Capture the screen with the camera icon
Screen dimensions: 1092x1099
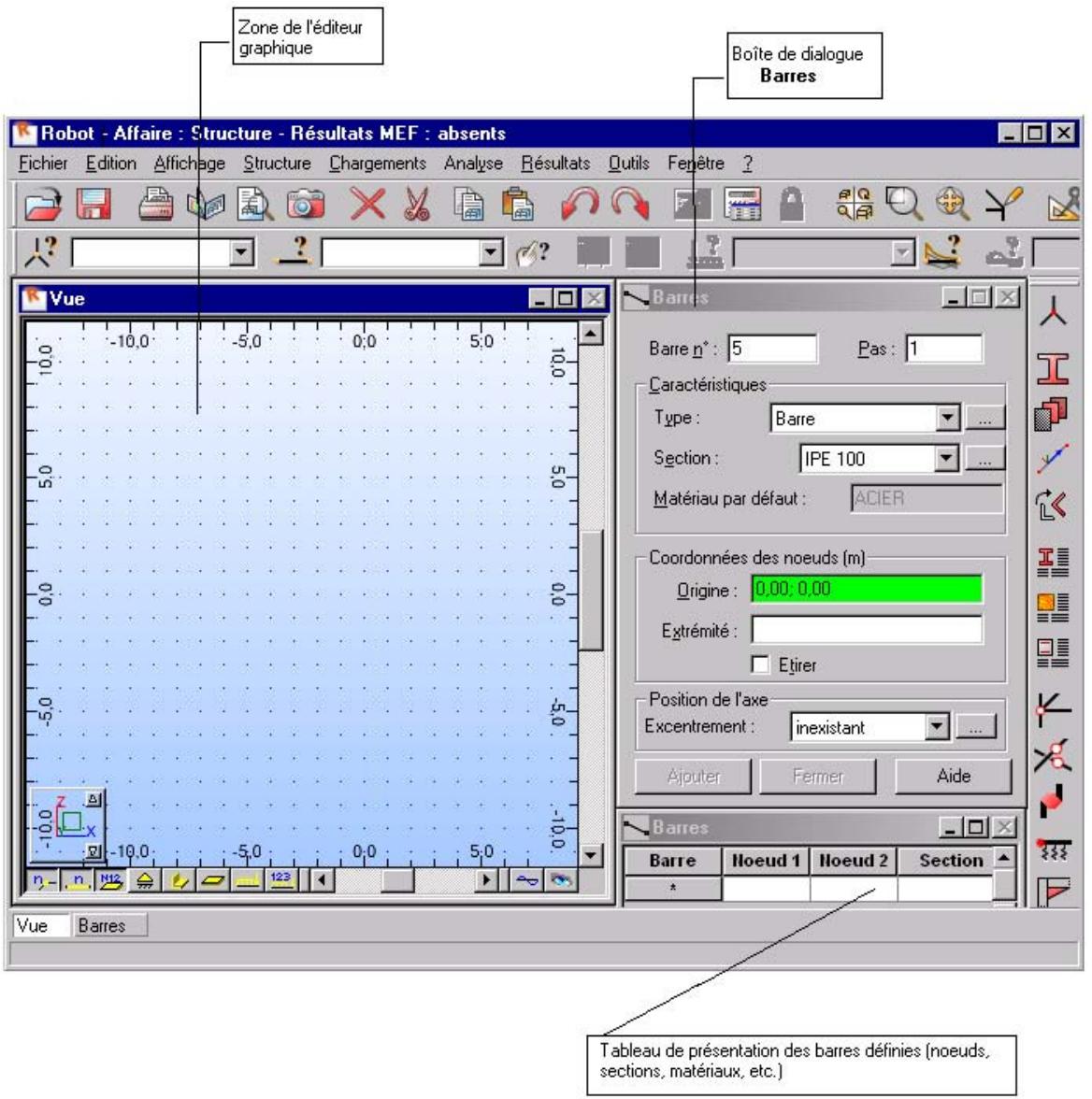coord(305,205)
